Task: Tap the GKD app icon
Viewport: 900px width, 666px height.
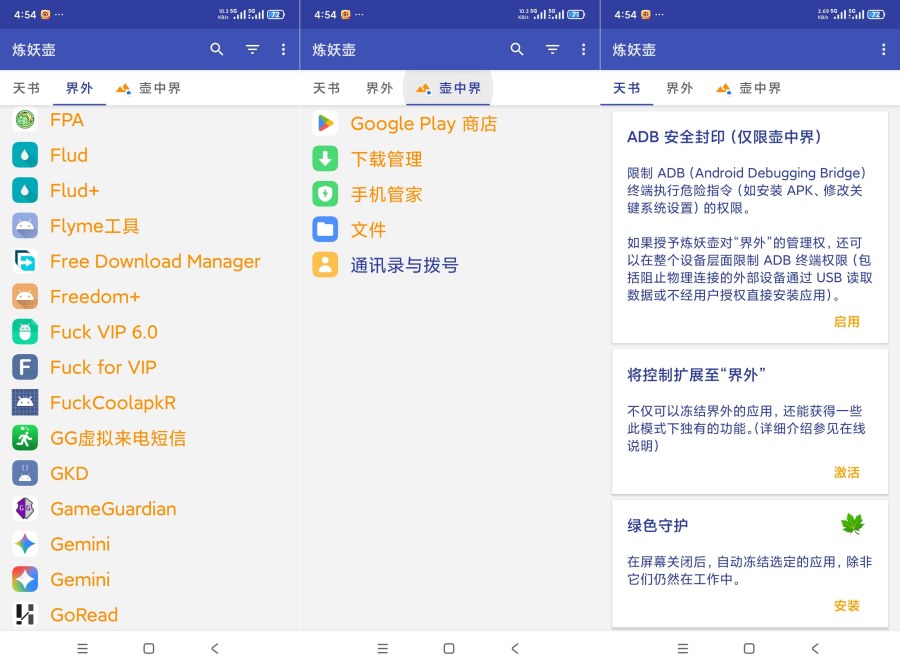Action: (x=25, y=473)
